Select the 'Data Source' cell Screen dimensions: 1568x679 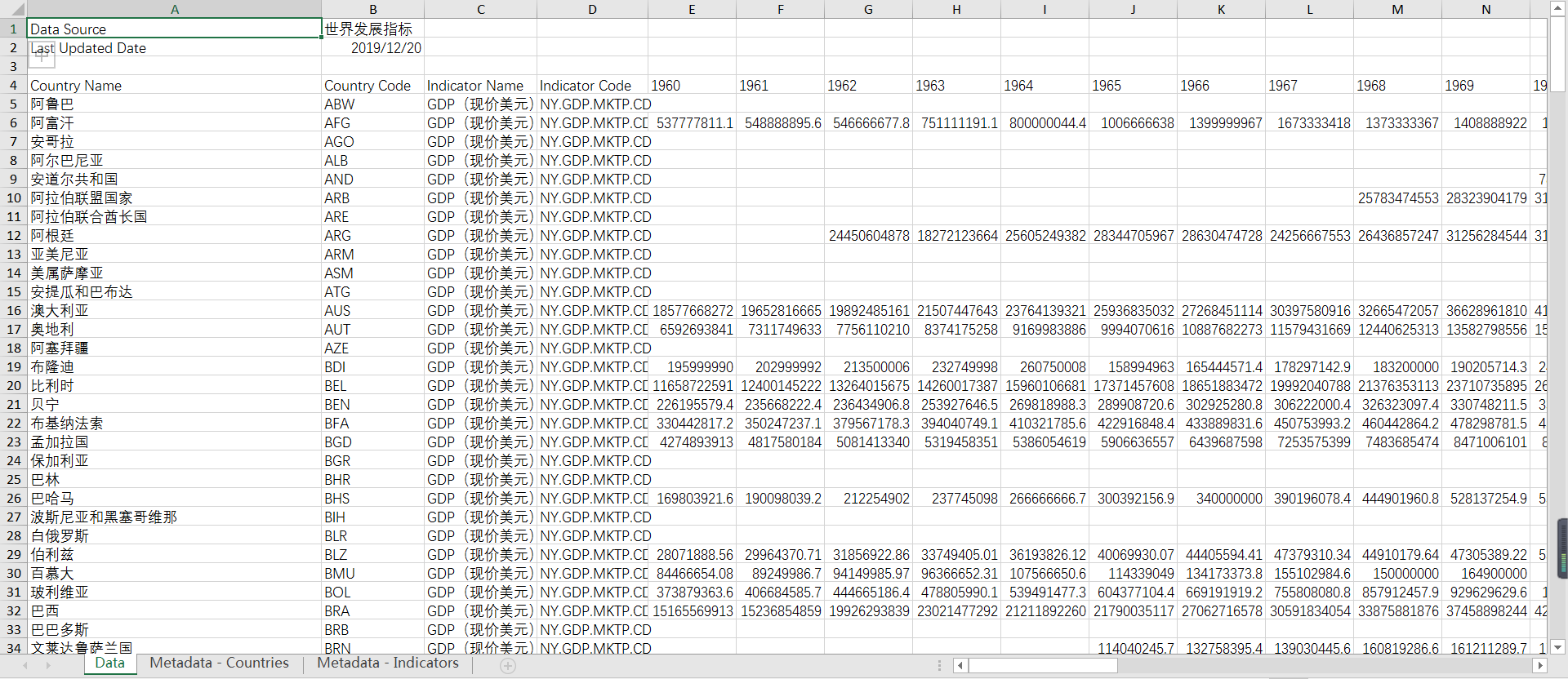pyautogui.click(x=175, y=29)
